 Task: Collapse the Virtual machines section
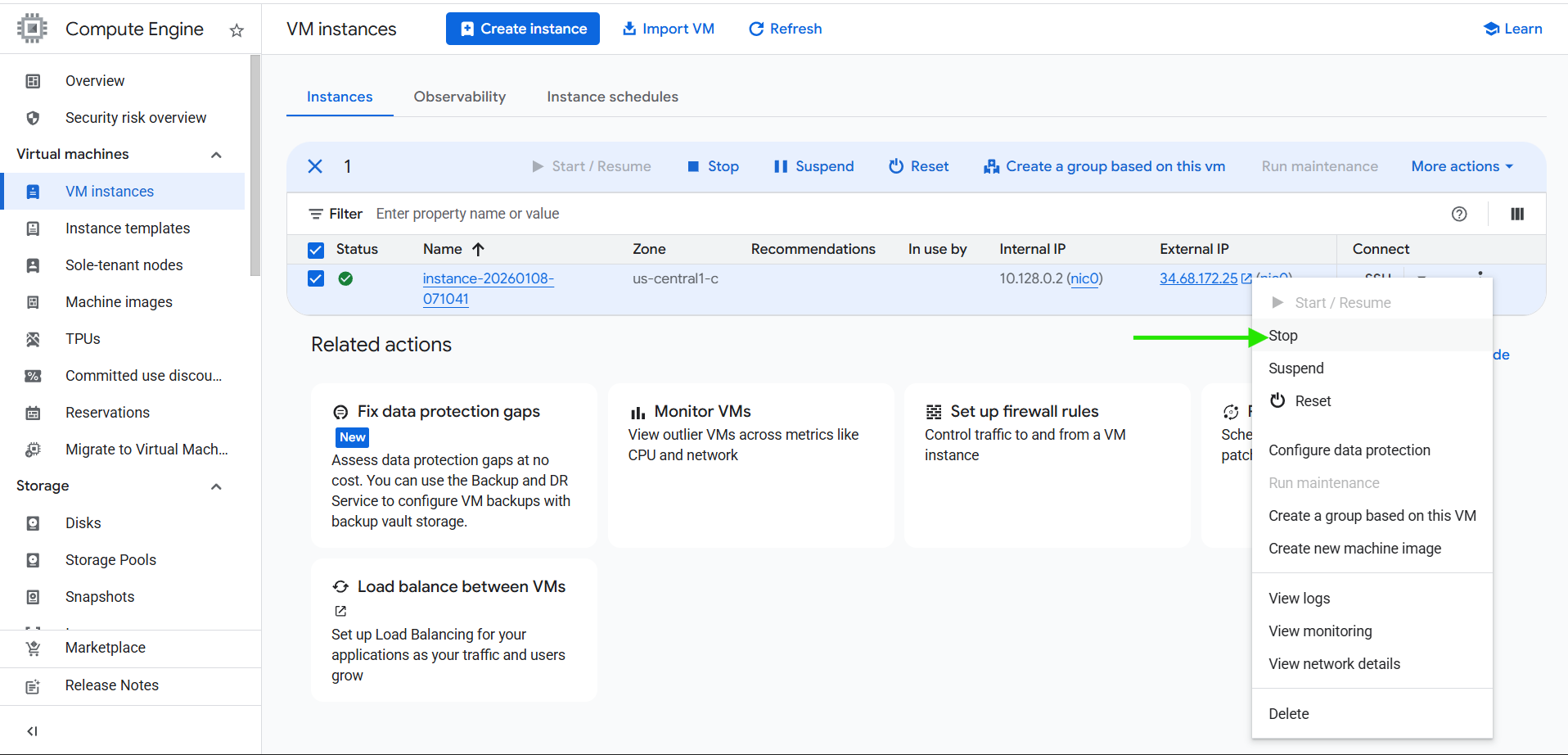point(216,155)
